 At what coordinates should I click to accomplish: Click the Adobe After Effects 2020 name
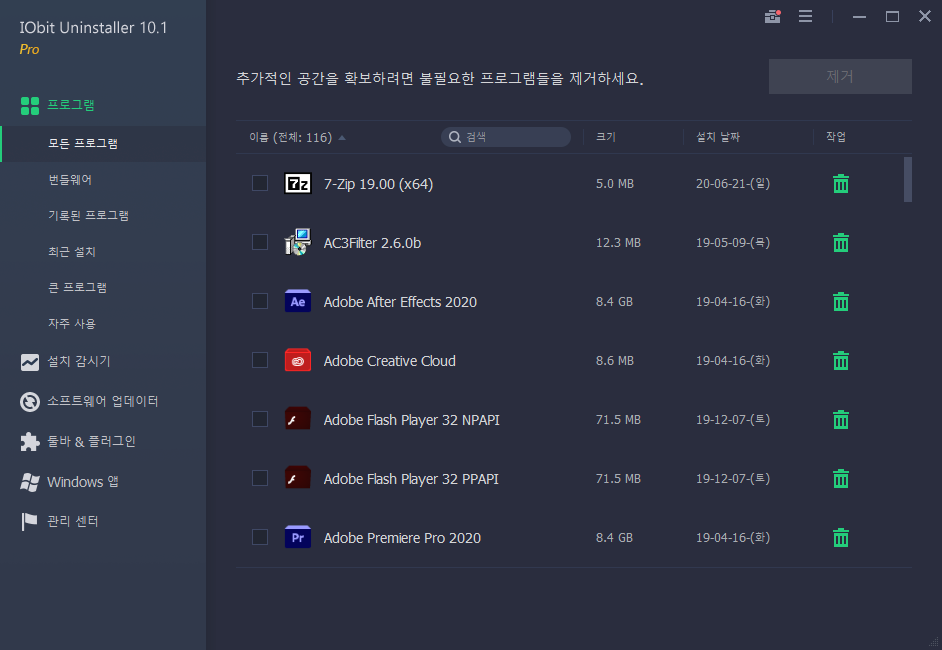[400, 302]
